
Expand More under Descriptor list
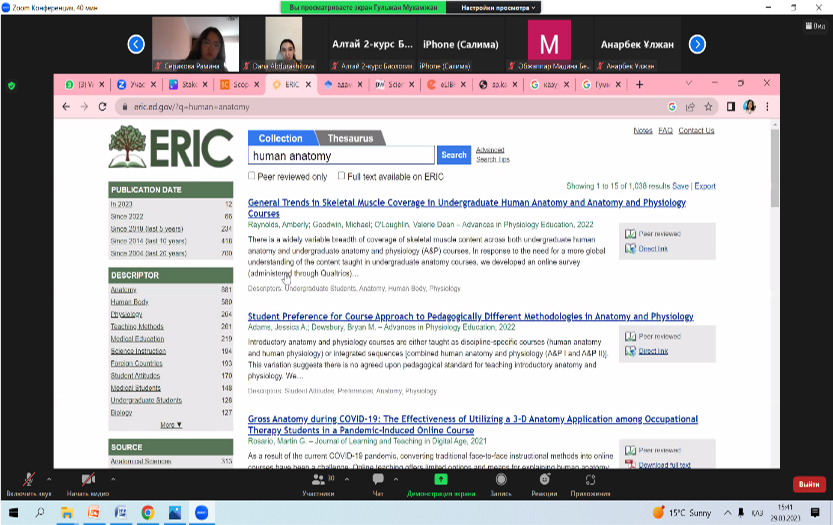tap(171, 425)
